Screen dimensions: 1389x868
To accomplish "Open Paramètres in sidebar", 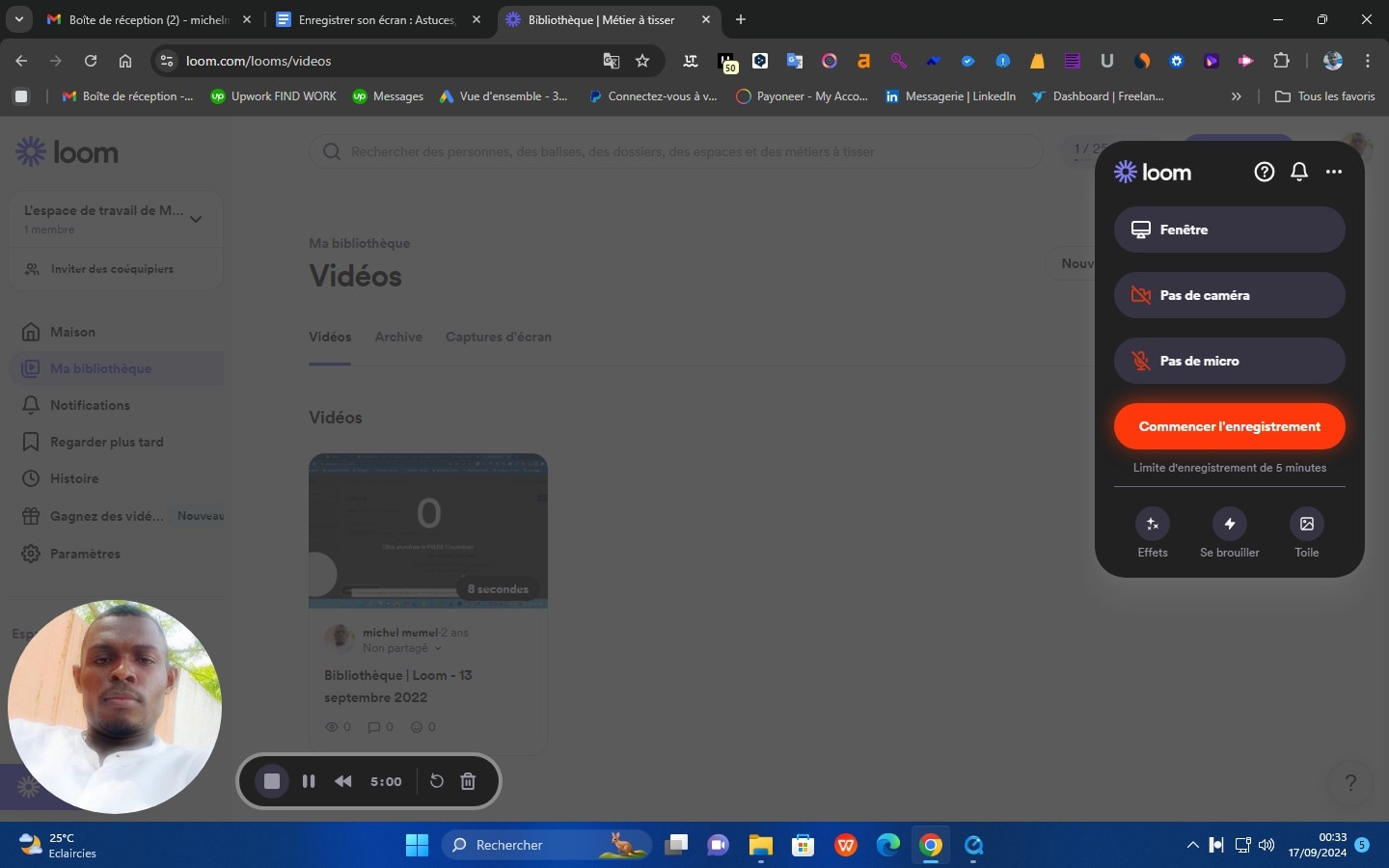I will [x=85, y=554].
